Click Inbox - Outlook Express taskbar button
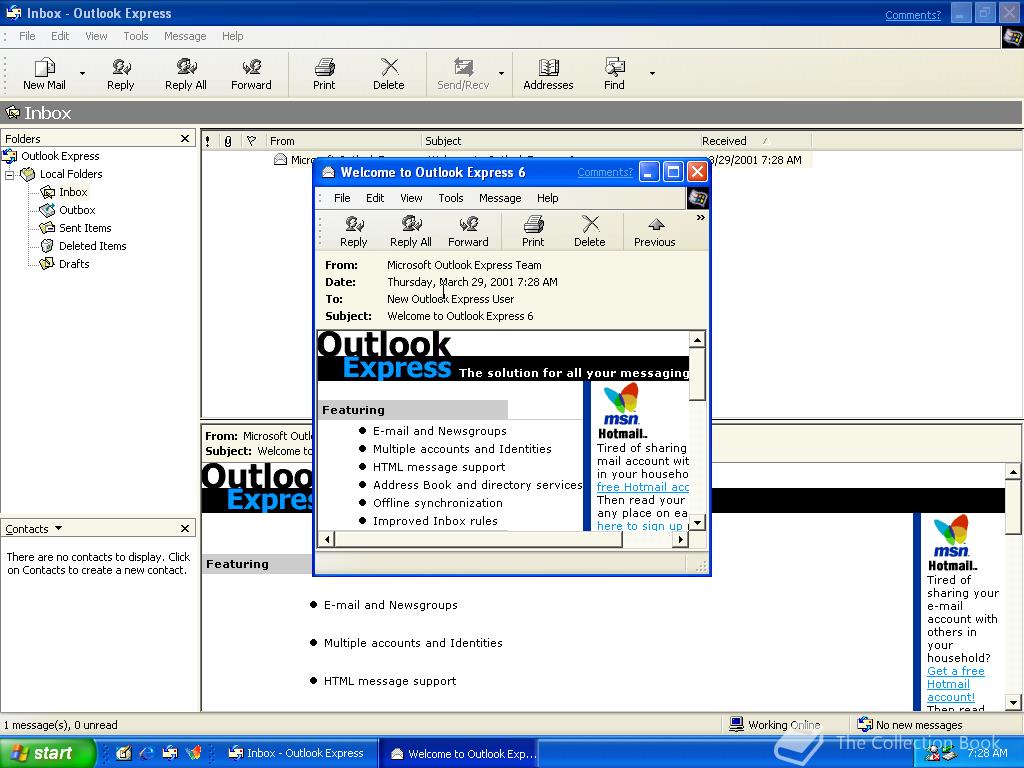The image size is (1024, 768). 296,753
